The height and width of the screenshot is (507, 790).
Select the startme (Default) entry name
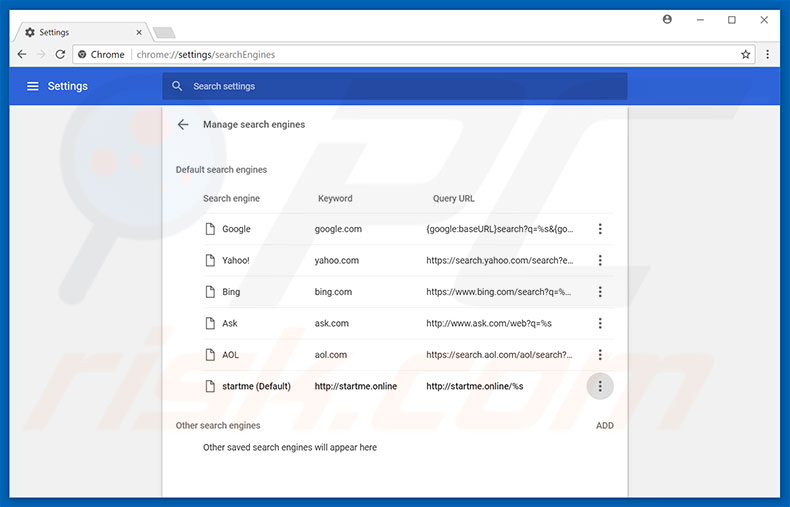point(256,387)
